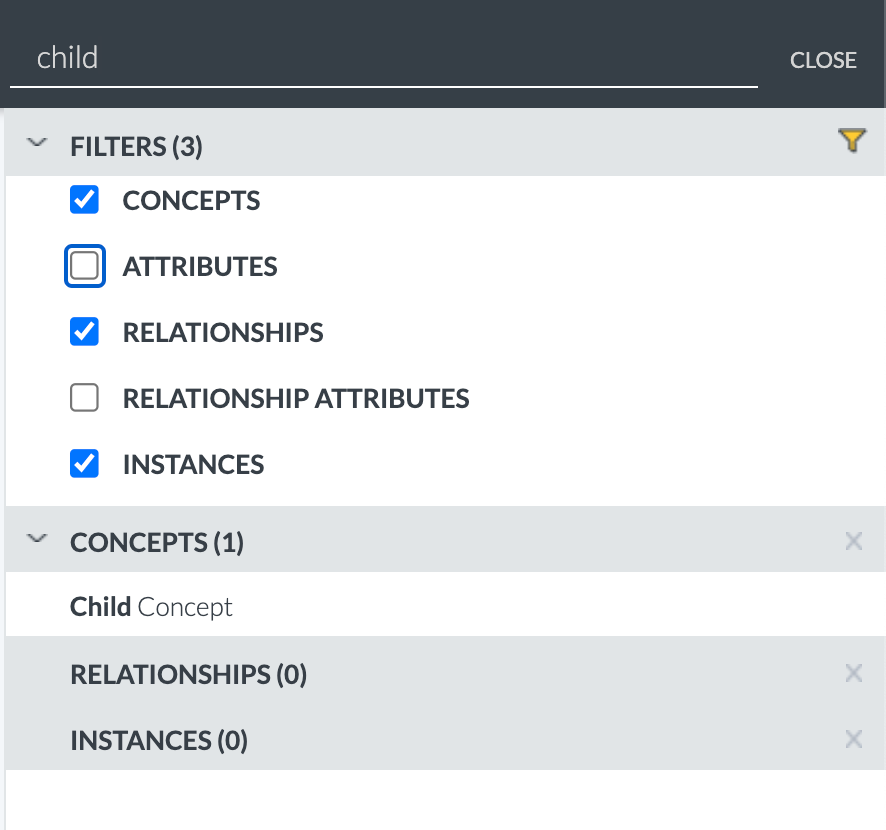
Task: Uncheck the Relationships filter checkbox
Action: (84, 332)
